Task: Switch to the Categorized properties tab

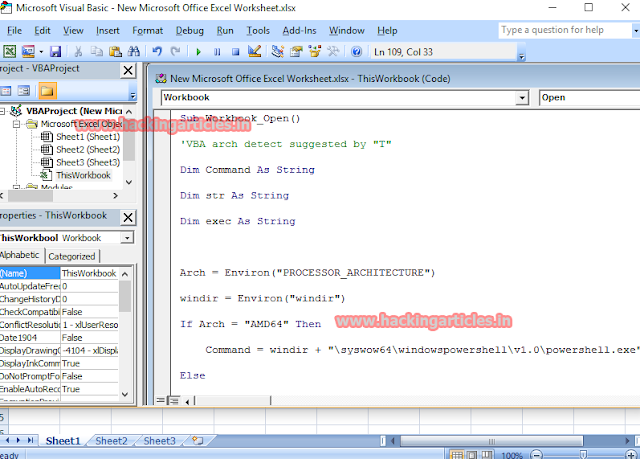Action: click(x=72, y=257)
